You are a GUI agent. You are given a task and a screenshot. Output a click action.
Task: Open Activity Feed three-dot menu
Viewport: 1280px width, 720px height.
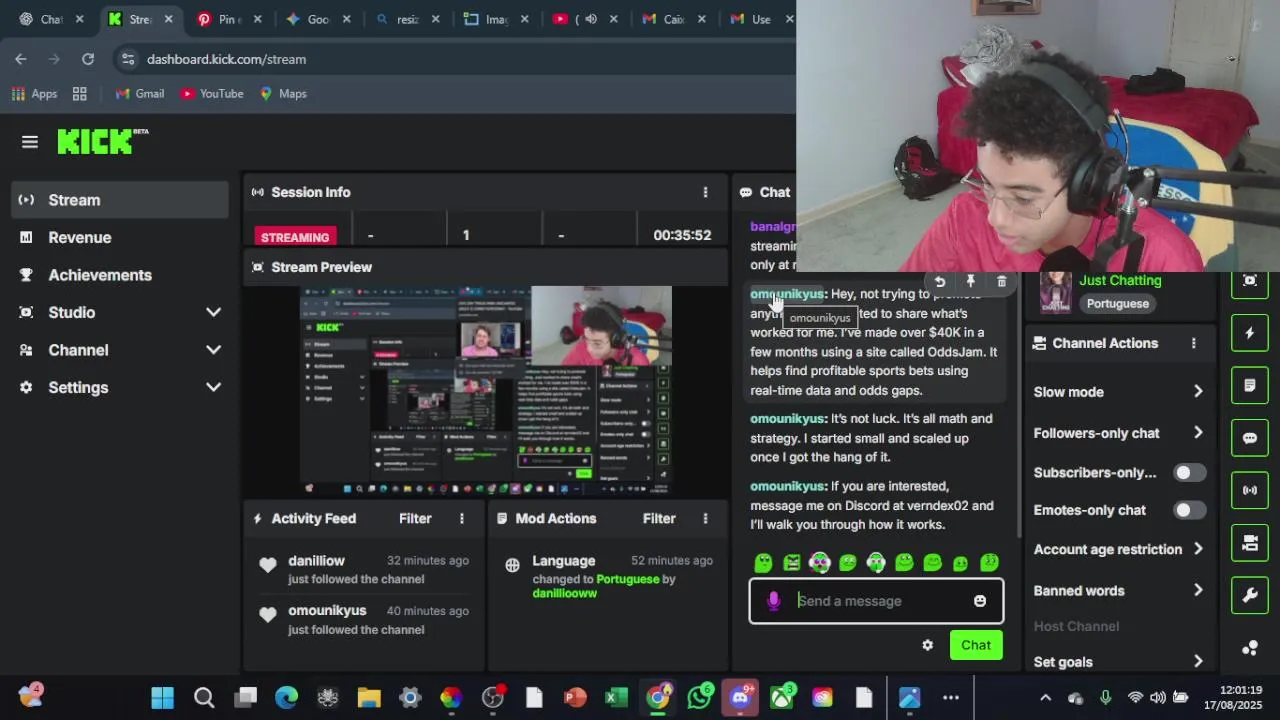coord(461,518)
